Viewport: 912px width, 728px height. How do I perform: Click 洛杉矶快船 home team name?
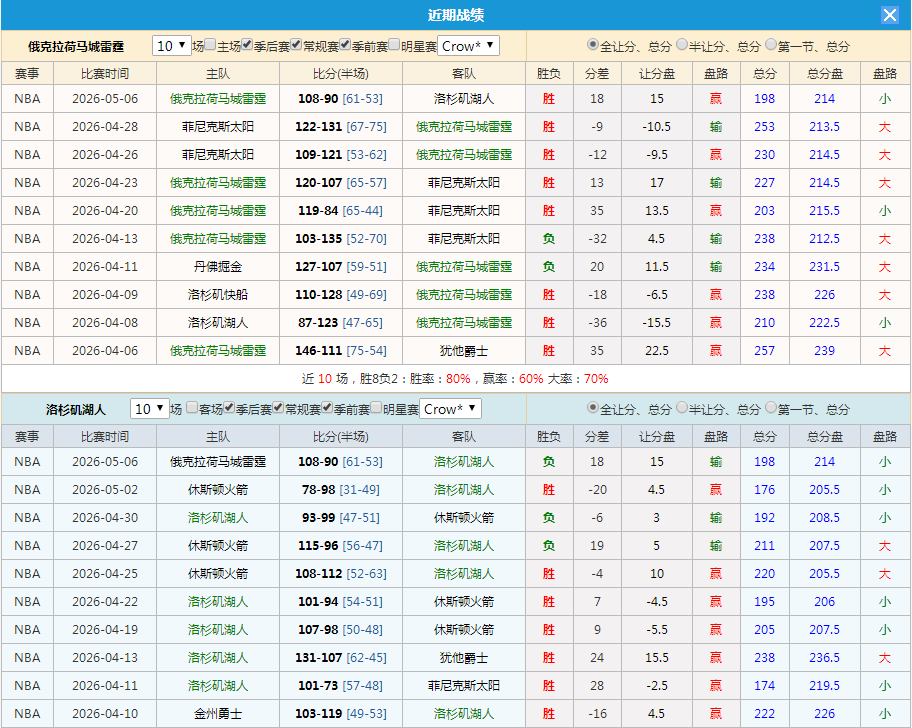[218, 295]
